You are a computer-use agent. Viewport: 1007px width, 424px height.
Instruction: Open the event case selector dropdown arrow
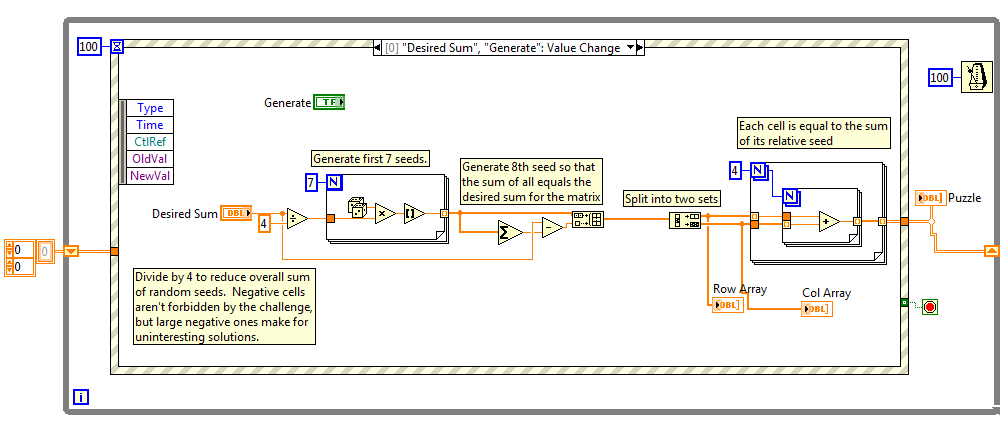630,48
